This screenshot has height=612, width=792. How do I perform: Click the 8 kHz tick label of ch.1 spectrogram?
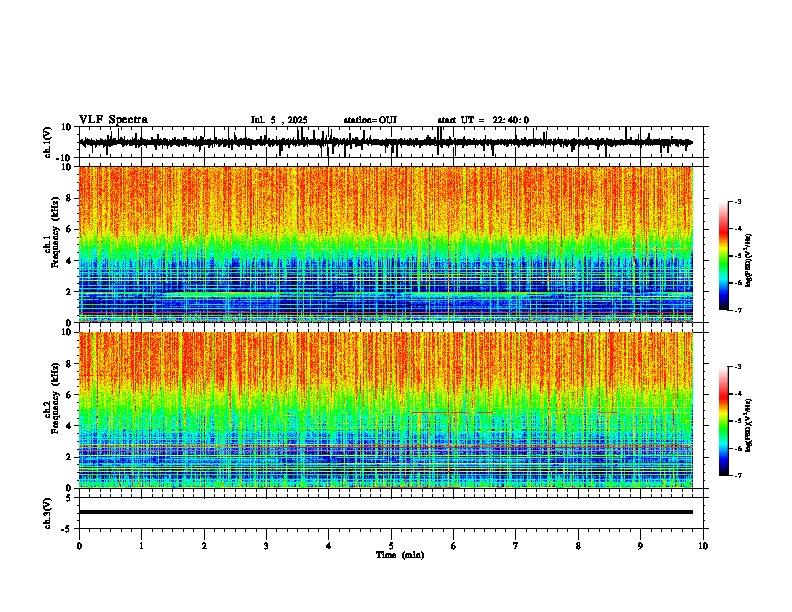coord(69,198)
